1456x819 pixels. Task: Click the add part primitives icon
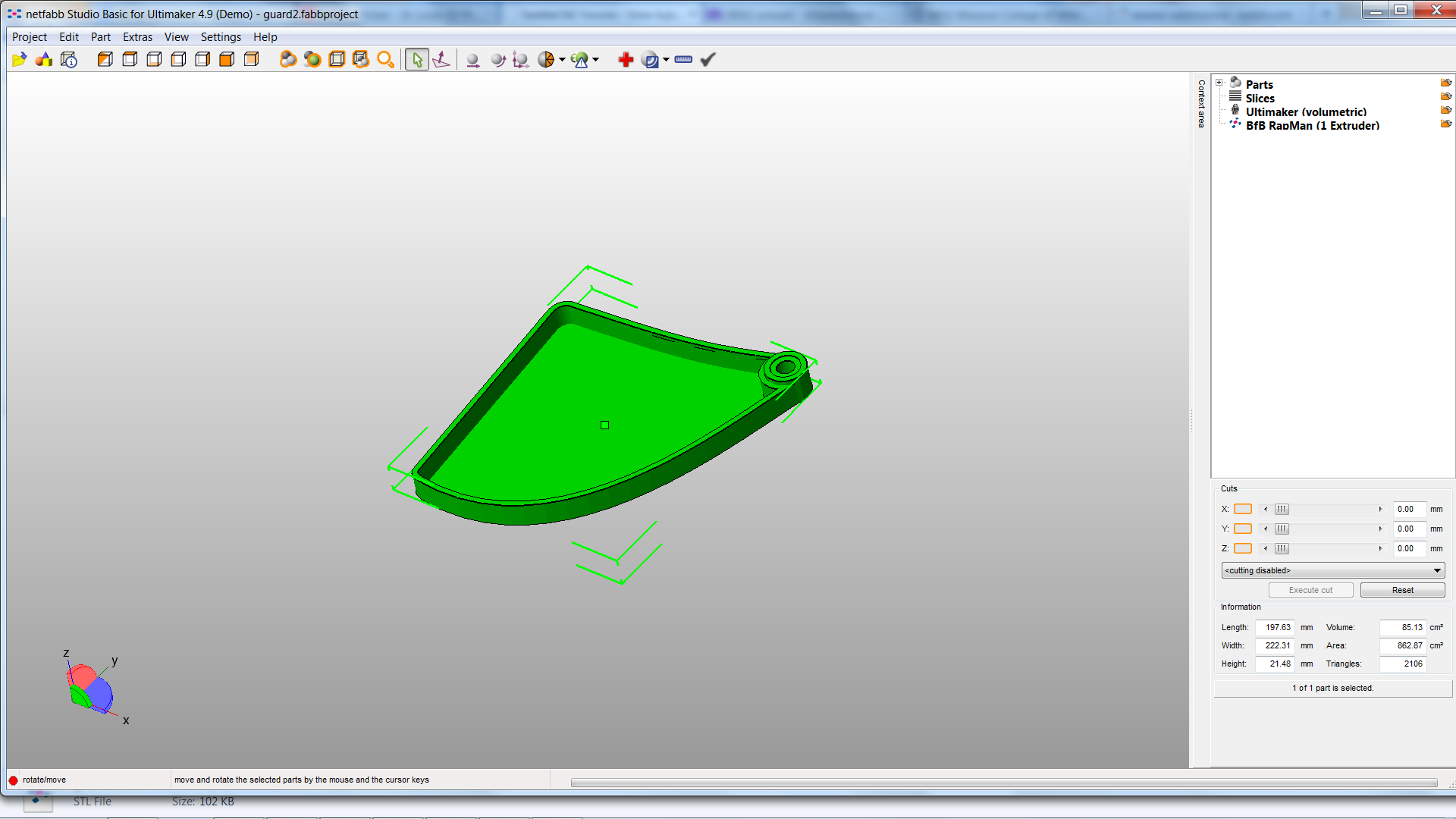44,60
